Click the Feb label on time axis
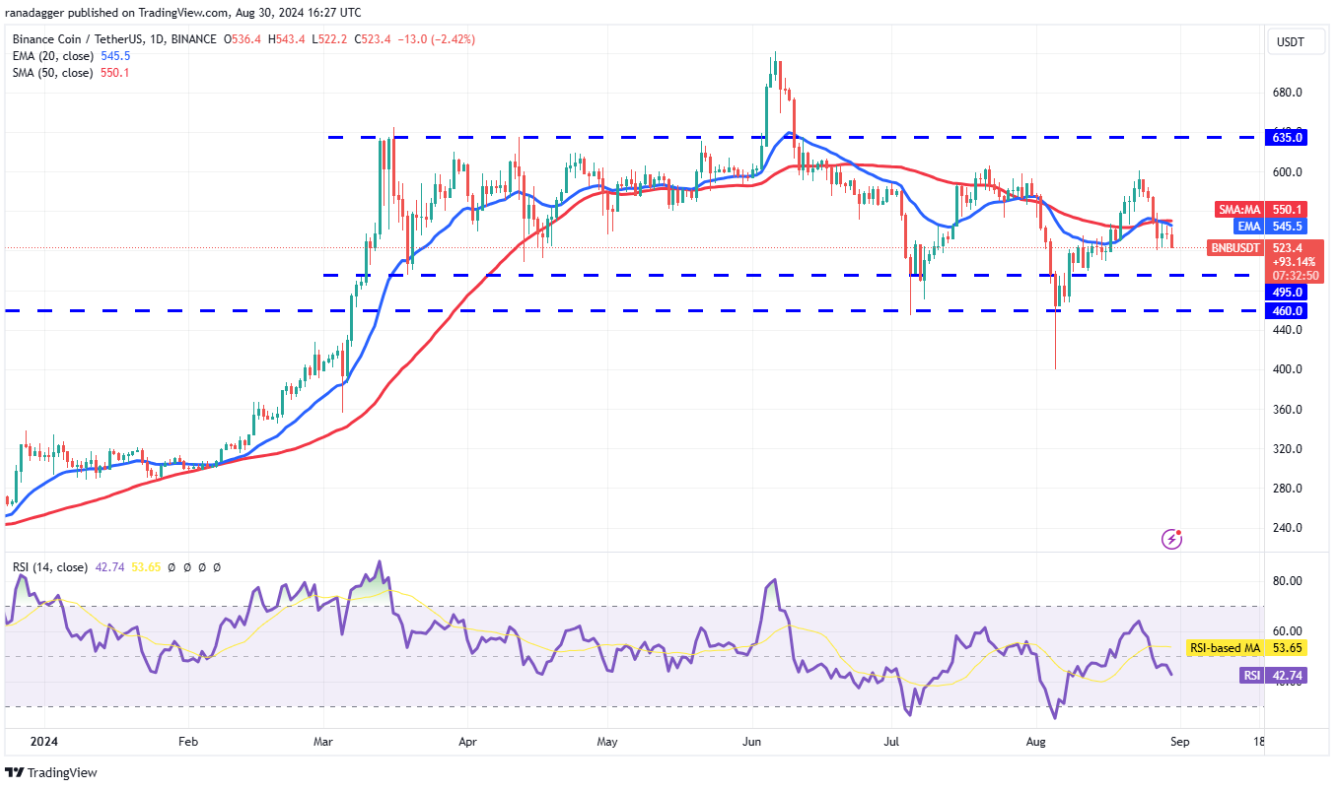1334x785 pixels. pos(187,743)
